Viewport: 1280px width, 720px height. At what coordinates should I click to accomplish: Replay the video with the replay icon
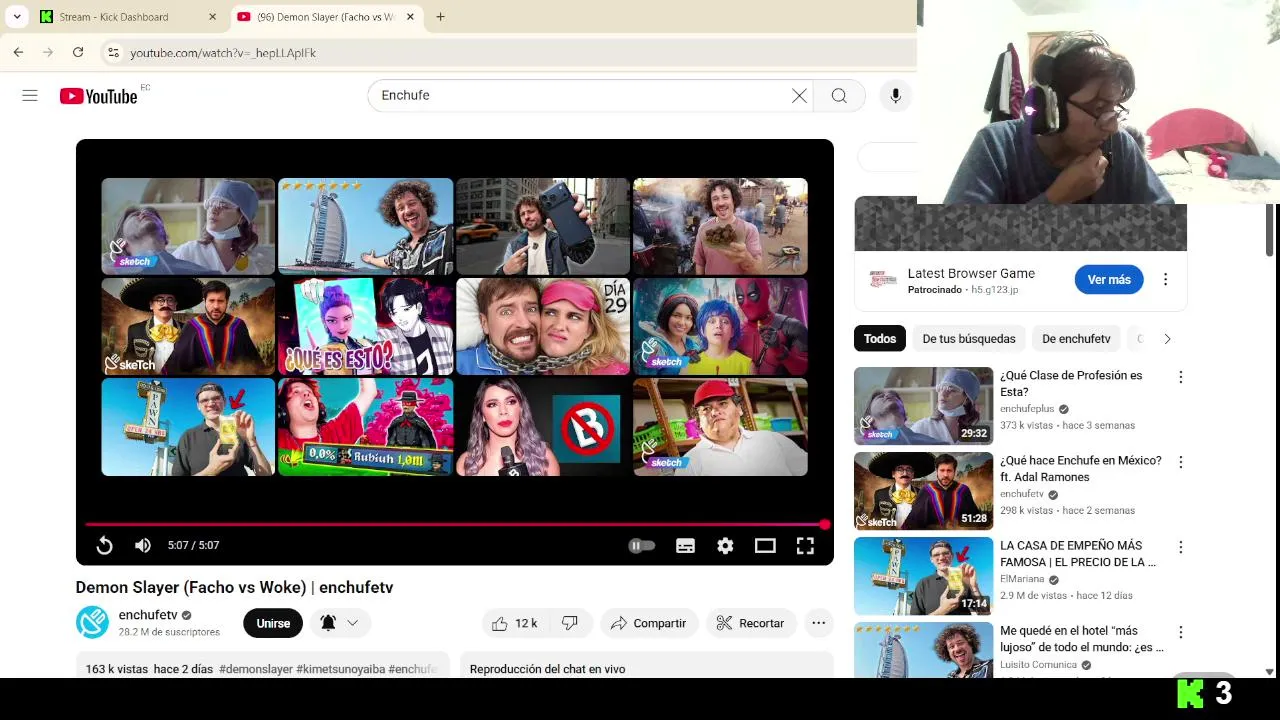pos(104,545)
